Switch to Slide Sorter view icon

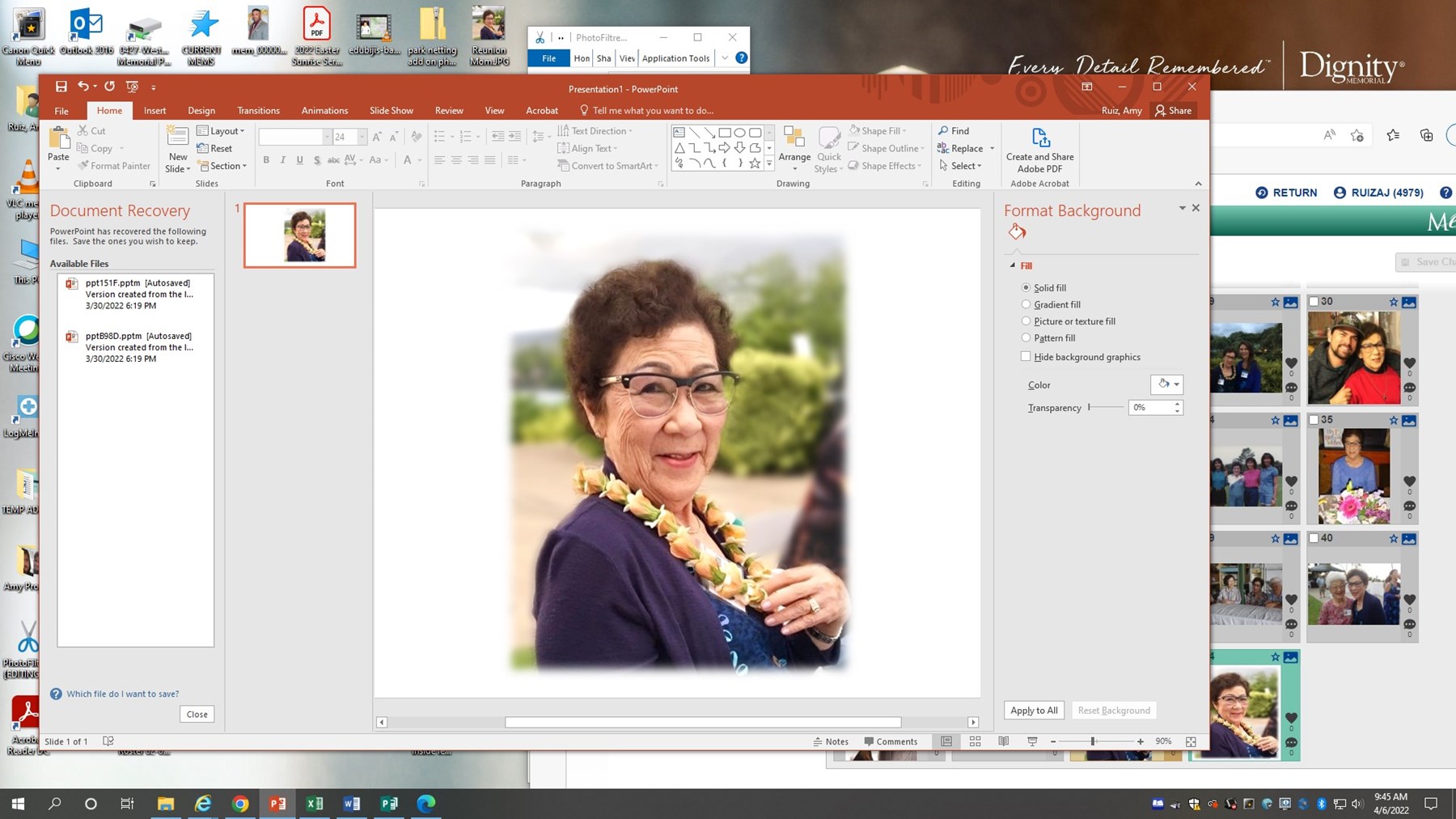975,741
